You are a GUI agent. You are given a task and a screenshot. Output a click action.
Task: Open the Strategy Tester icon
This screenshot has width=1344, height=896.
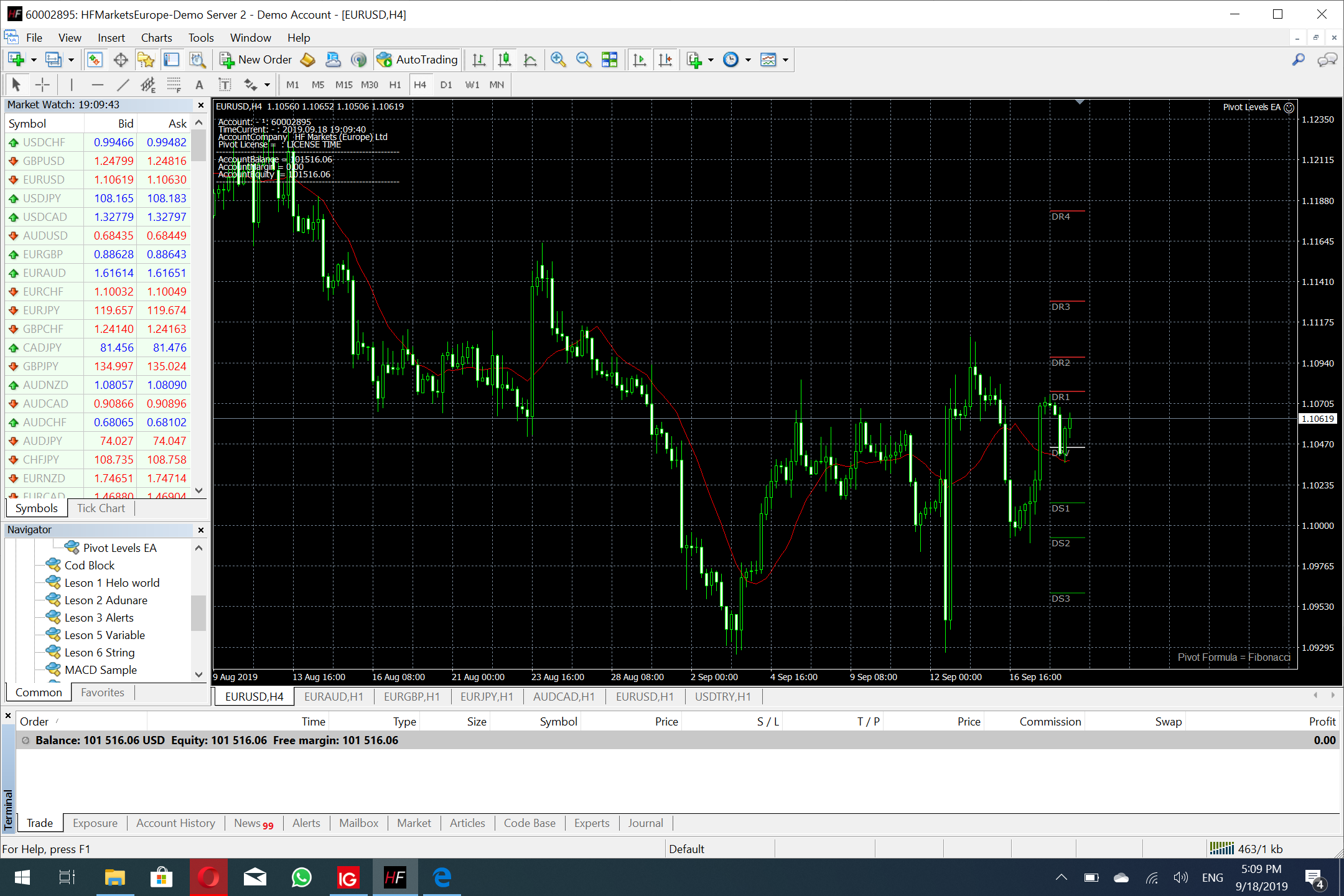[197, 60]
